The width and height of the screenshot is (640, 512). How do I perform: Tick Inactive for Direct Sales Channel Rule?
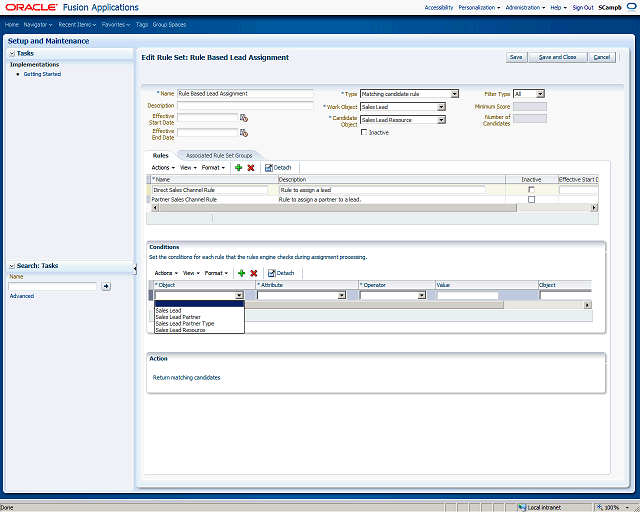pos(531,189)
